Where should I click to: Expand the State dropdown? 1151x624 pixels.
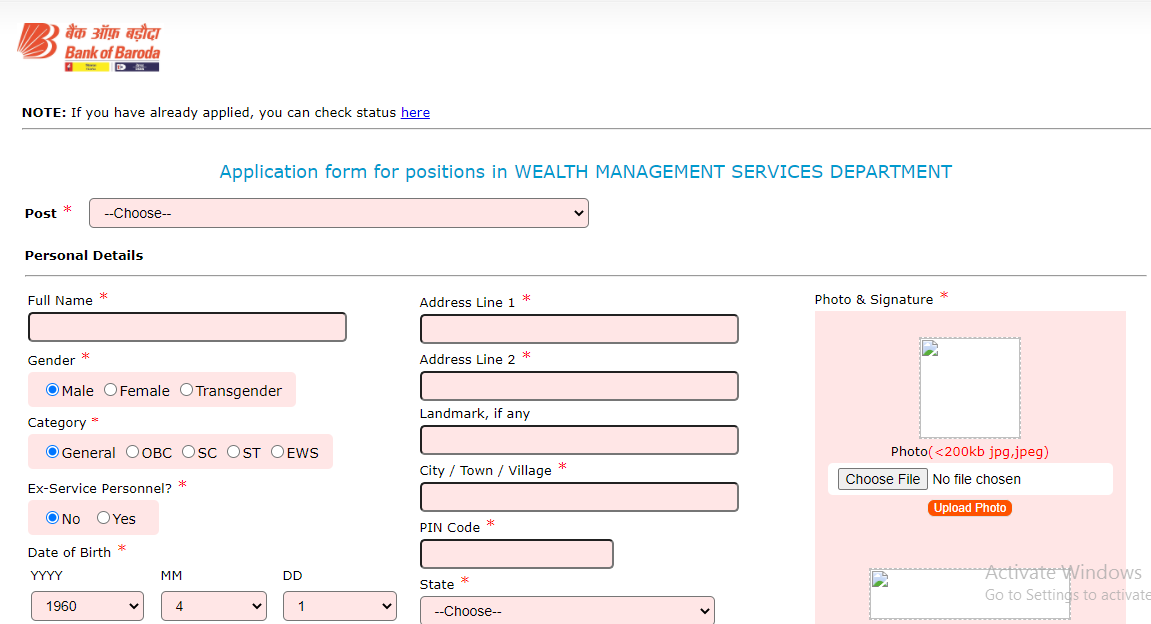[566, 611]
